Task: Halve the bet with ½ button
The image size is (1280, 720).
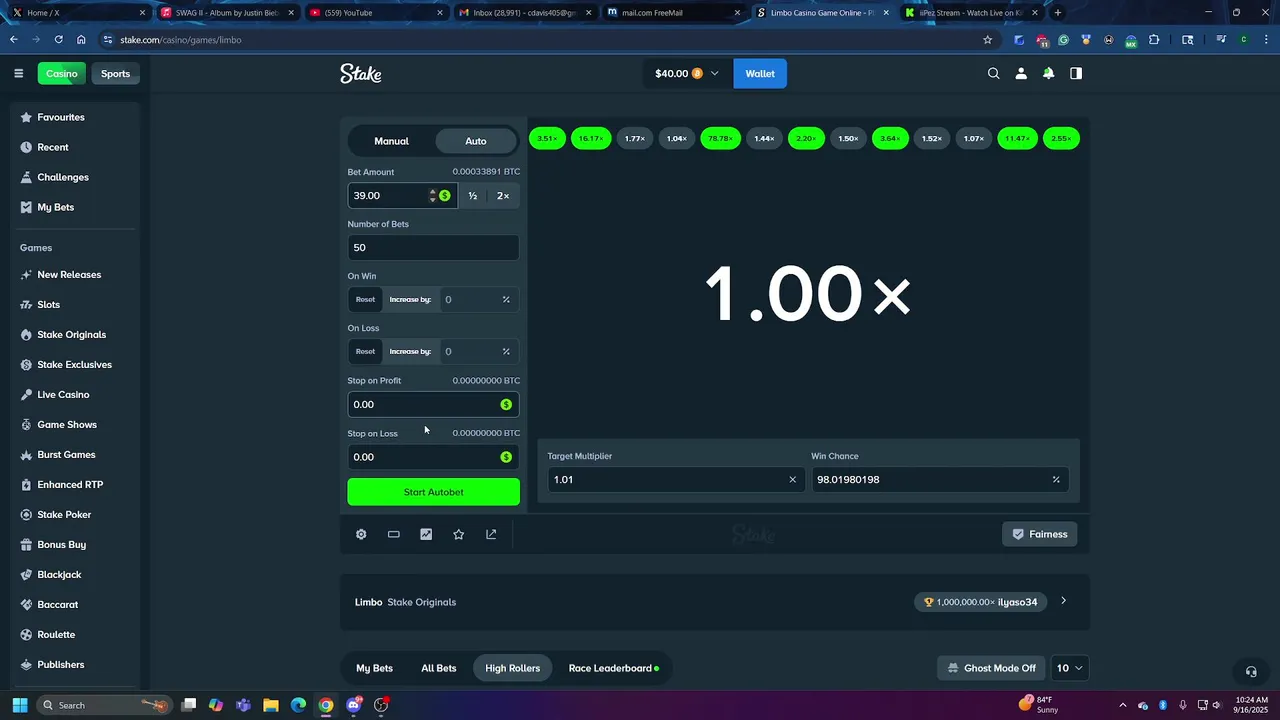Action: click(x=473, y=195)
